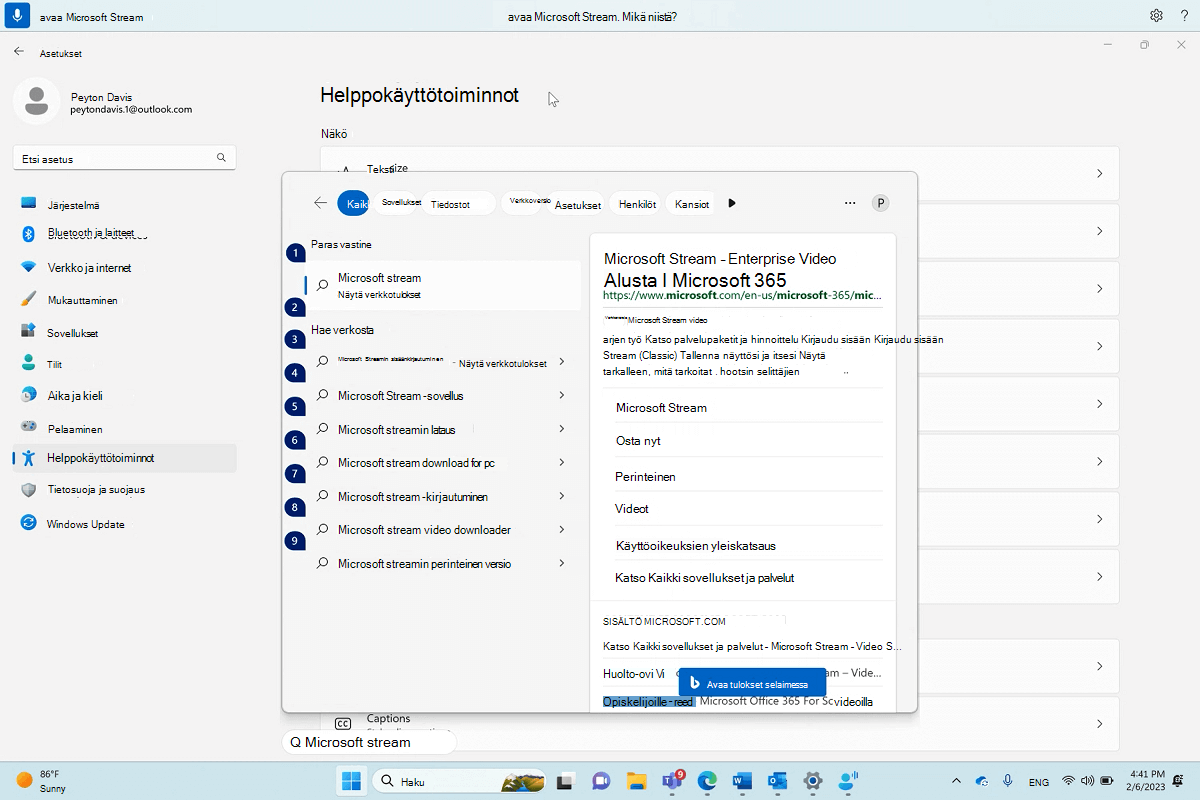Go back in the Settings window
The height and width of the screenshot is (800, 1200).
[x=19, y=52]
